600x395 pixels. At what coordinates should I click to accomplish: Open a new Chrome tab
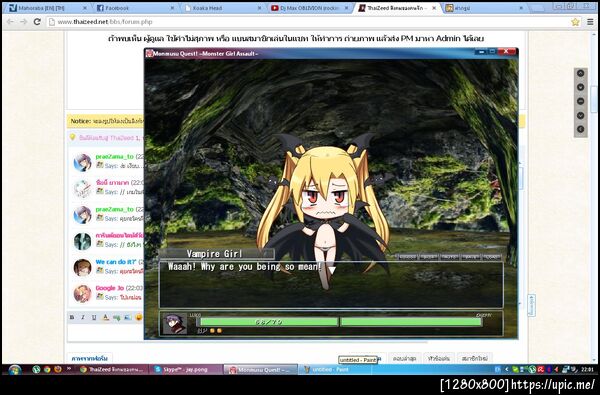point(537,8)
